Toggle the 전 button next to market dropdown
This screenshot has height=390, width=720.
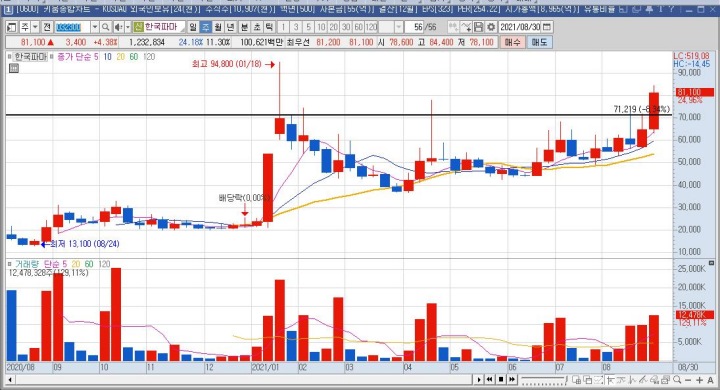47,27
